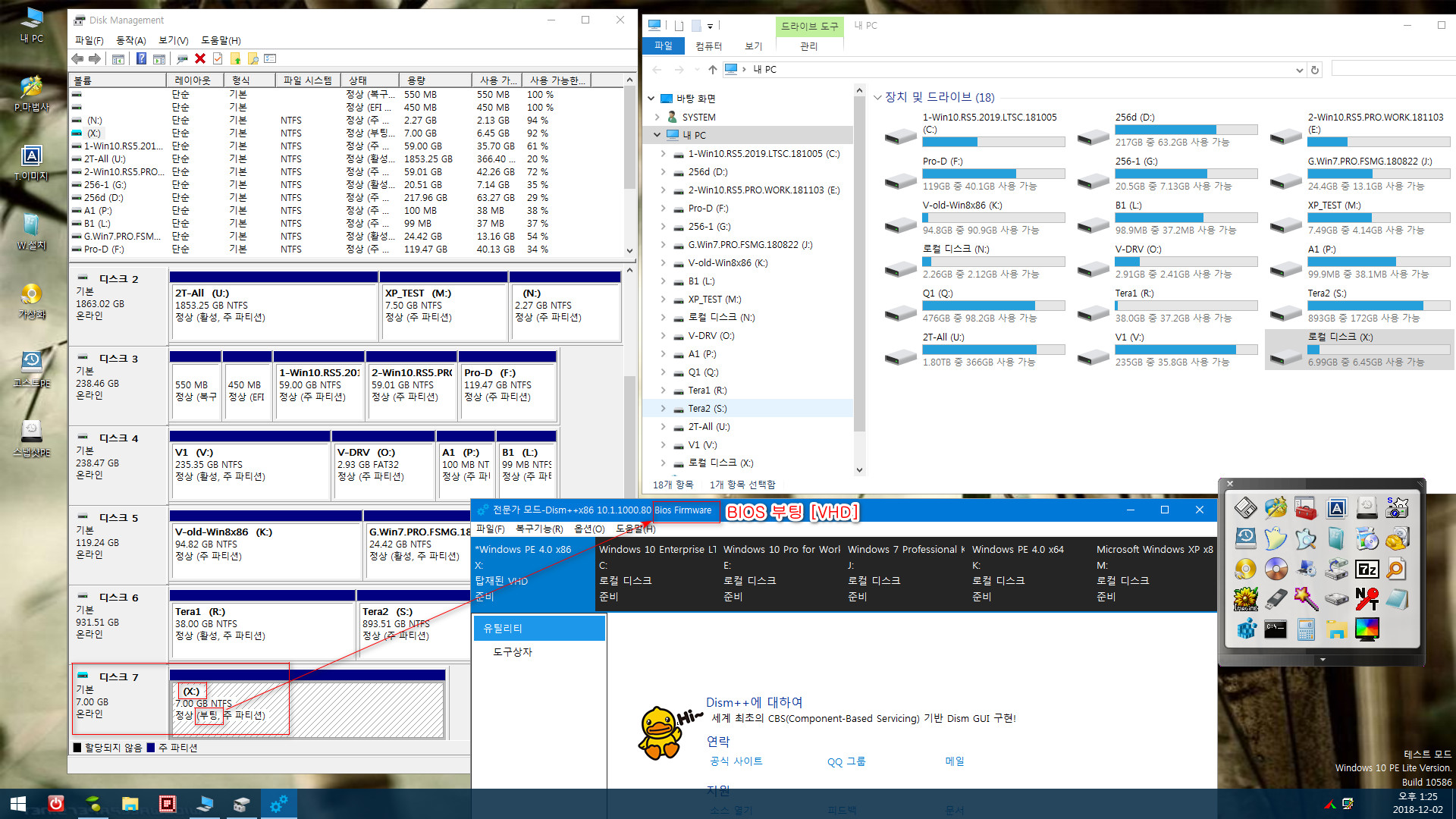Click the back arrow in Disk Management toolbar
This screenshot has height=819, width=1456.
[77, 58]
